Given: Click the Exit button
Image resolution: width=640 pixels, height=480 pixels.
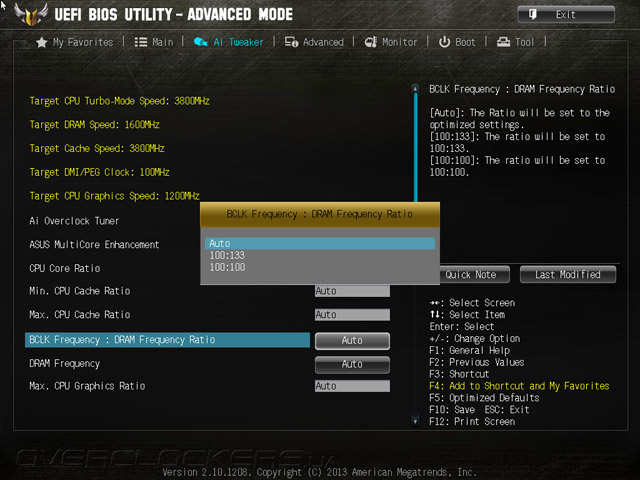Looking at the screenshot, I should coord(566,15).
